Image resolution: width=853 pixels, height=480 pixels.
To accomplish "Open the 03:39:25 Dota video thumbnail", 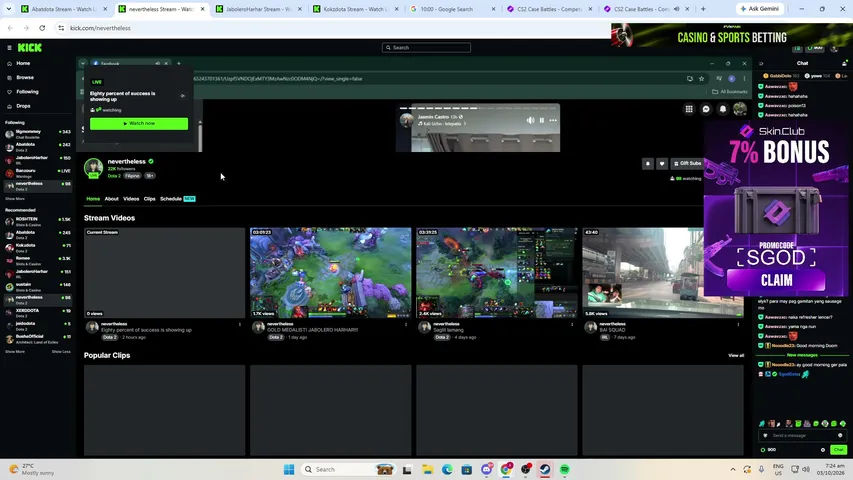I will pyautogui.click(x=497, y=273).
